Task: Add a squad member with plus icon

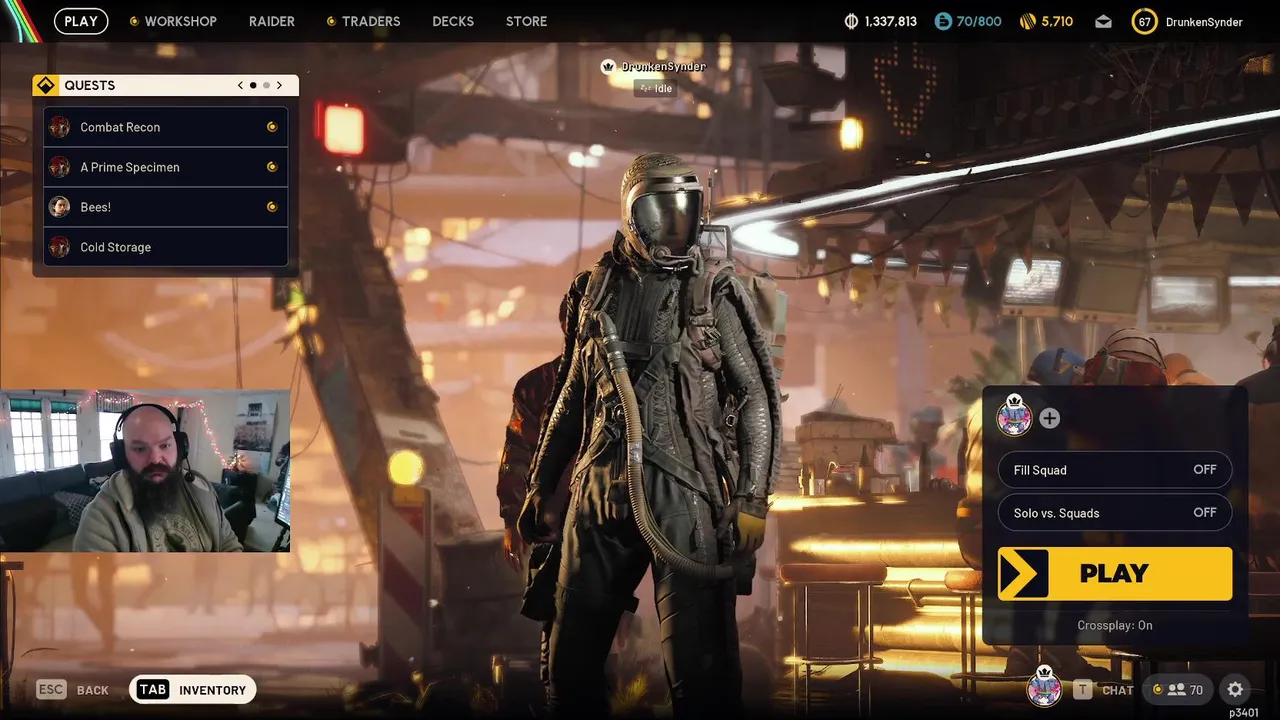Action: 1049,418
